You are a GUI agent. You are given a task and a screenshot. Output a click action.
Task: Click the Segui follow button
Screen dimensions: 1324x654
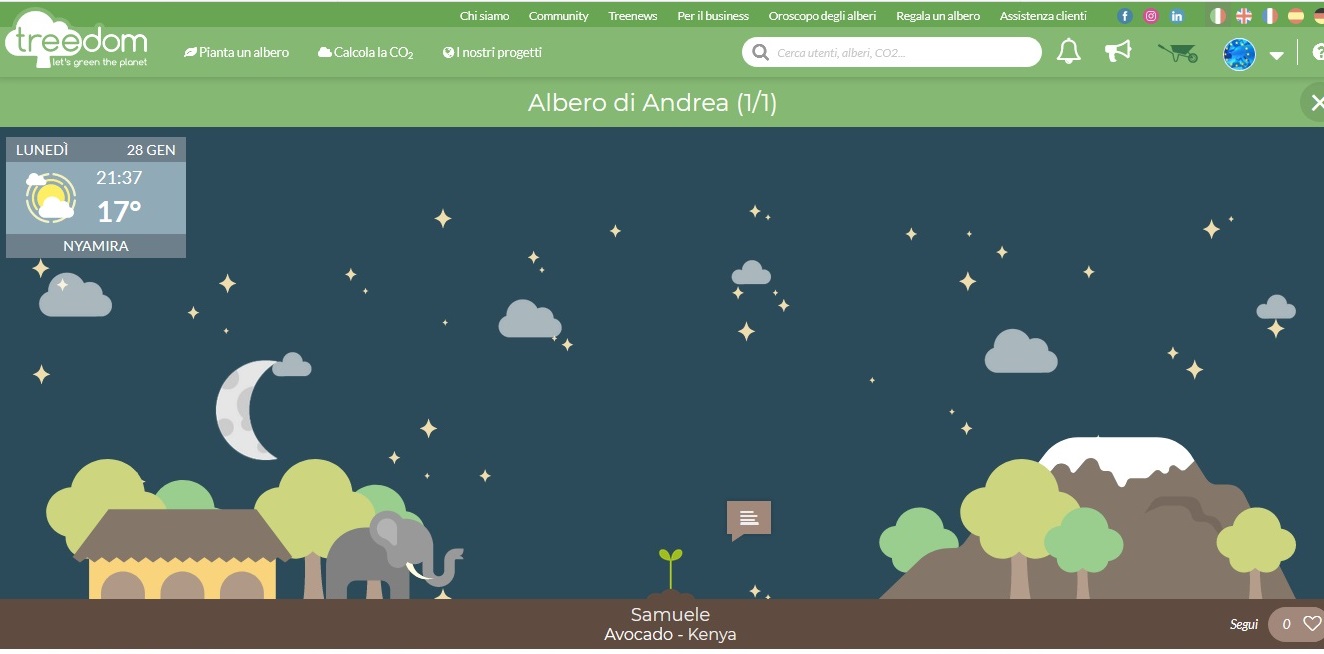[x=1244, y=624]
